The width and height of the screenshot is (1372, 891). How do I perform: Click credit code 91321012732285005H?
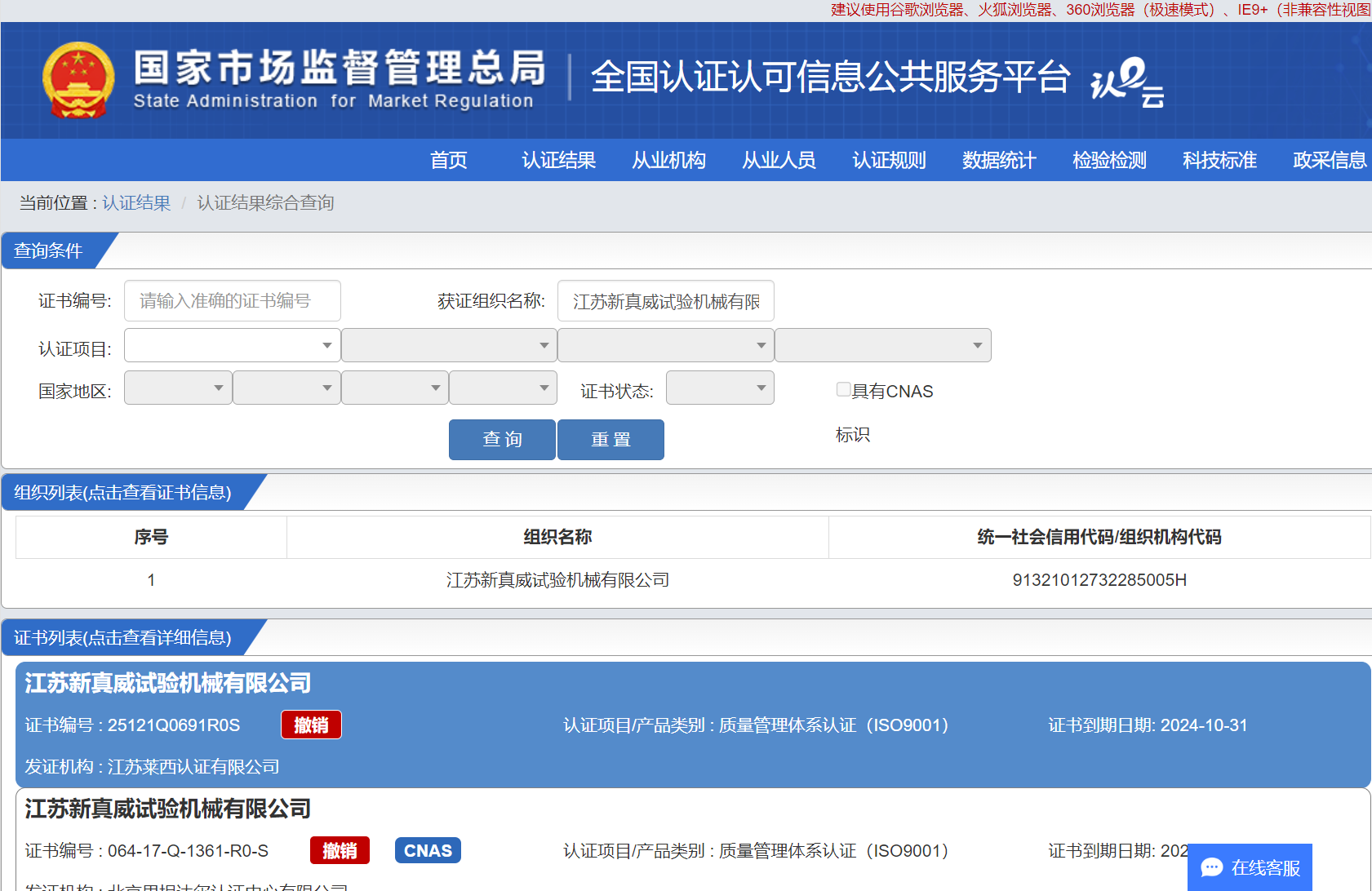point(1099,580)
